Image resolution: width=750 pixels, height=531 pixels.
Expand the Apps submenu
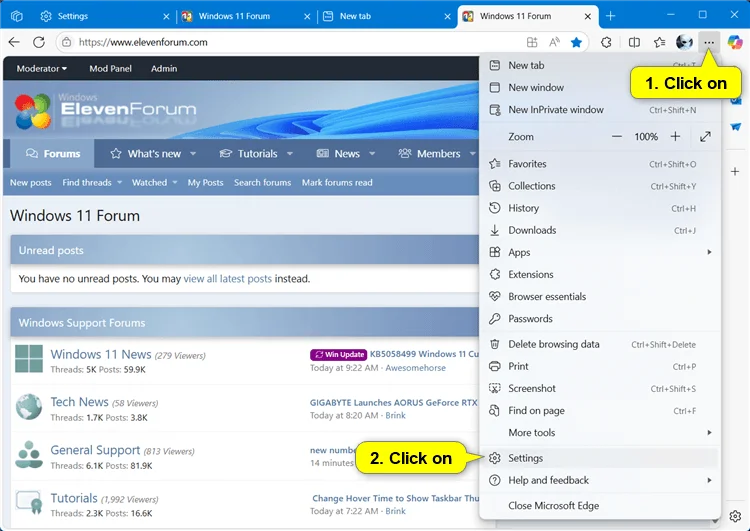[600, 252]
